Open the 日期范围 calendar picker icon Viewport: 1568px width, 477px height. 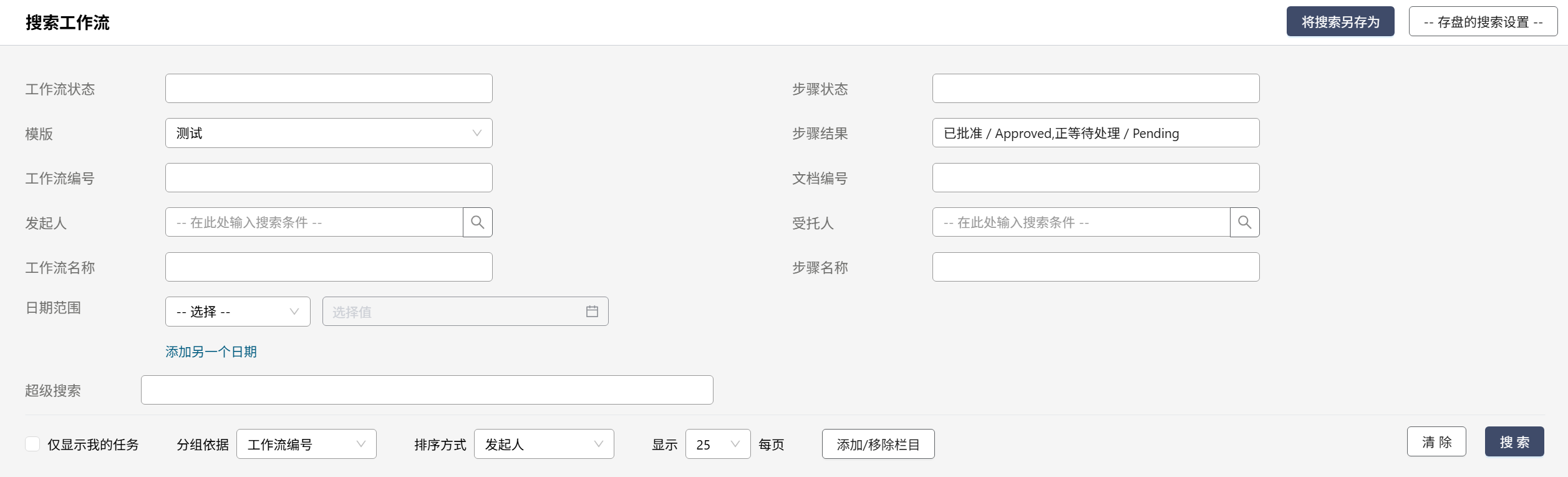592,312
